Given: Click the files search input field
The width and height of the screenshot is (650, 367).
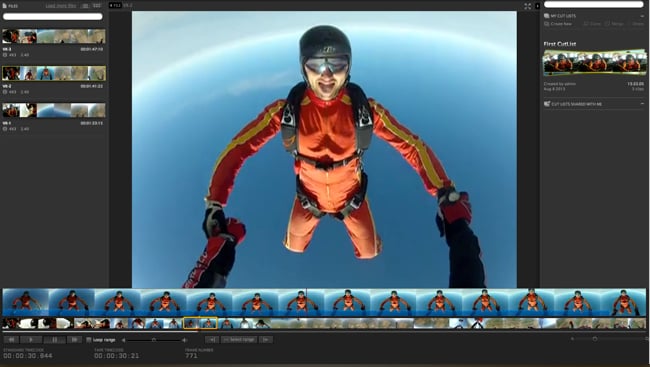Looking at the screenshot, I should pyautogui.click(x=53, y=17).
